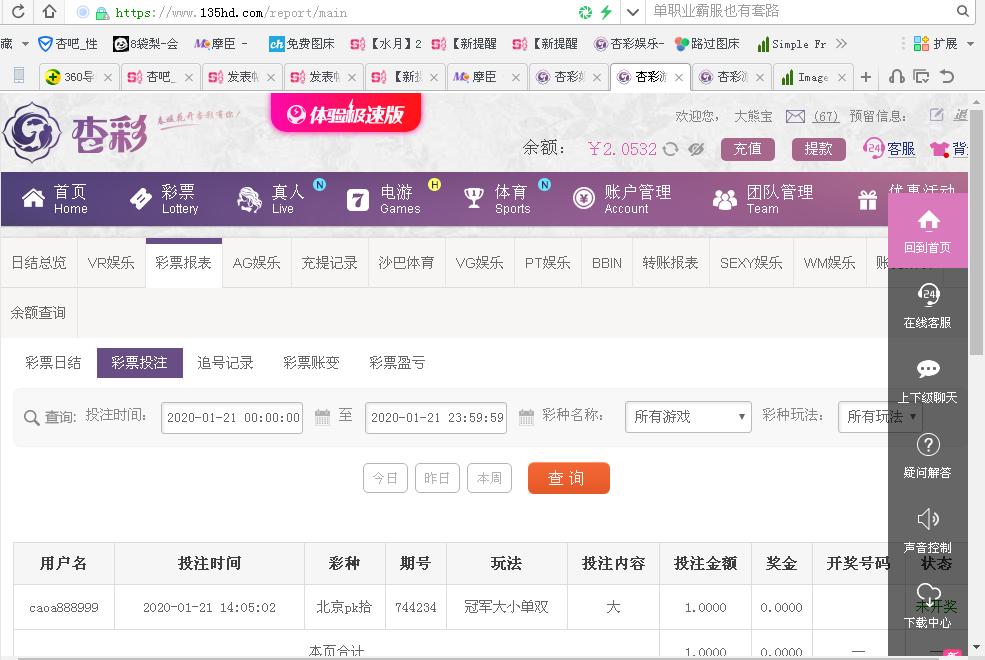985x660 pixels.
Task: Click the end time input field
Action: click(x=436, y=418)
